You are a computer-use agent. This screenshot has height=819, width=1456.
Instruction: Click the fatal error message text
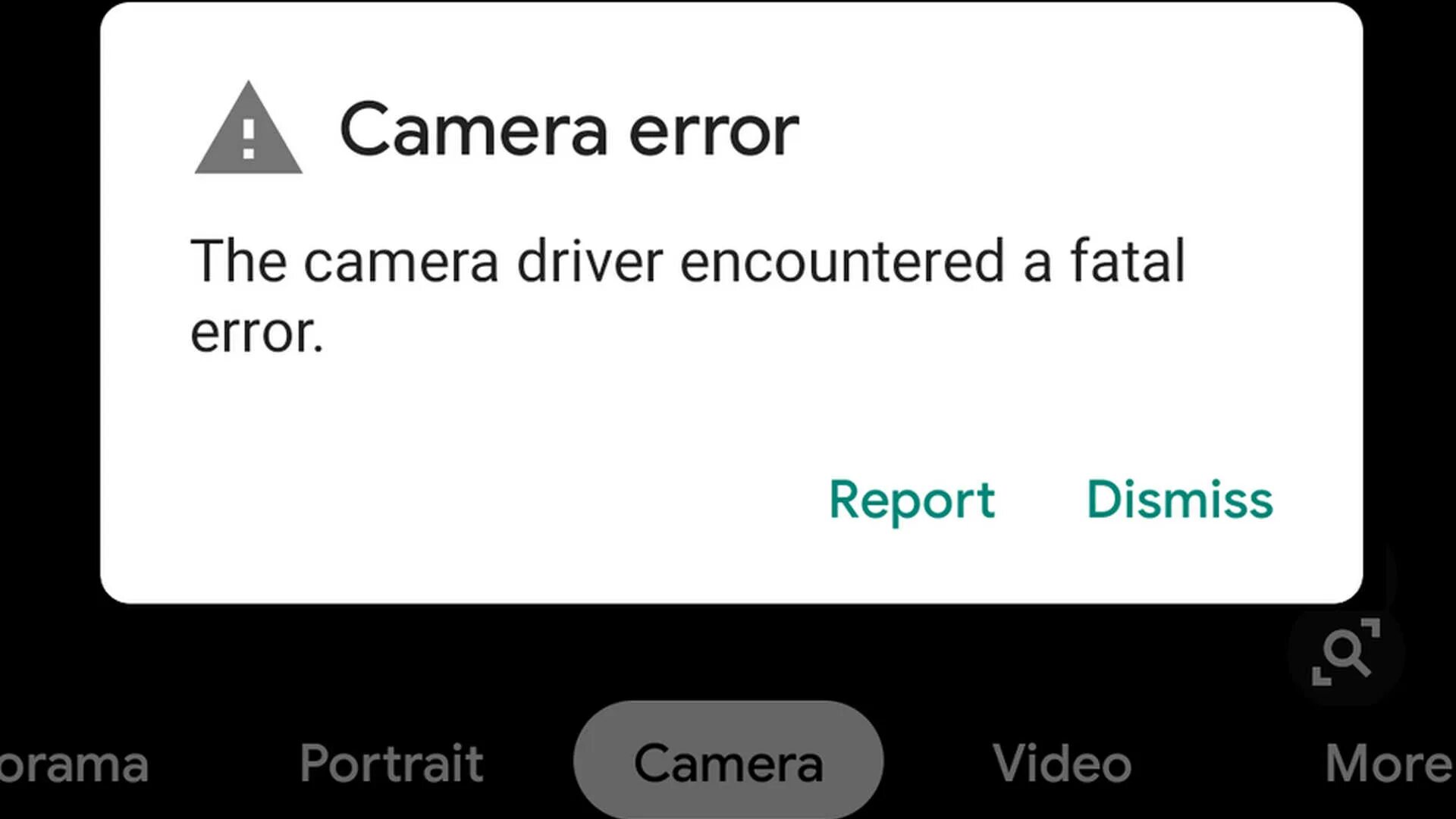coord(687,296)
